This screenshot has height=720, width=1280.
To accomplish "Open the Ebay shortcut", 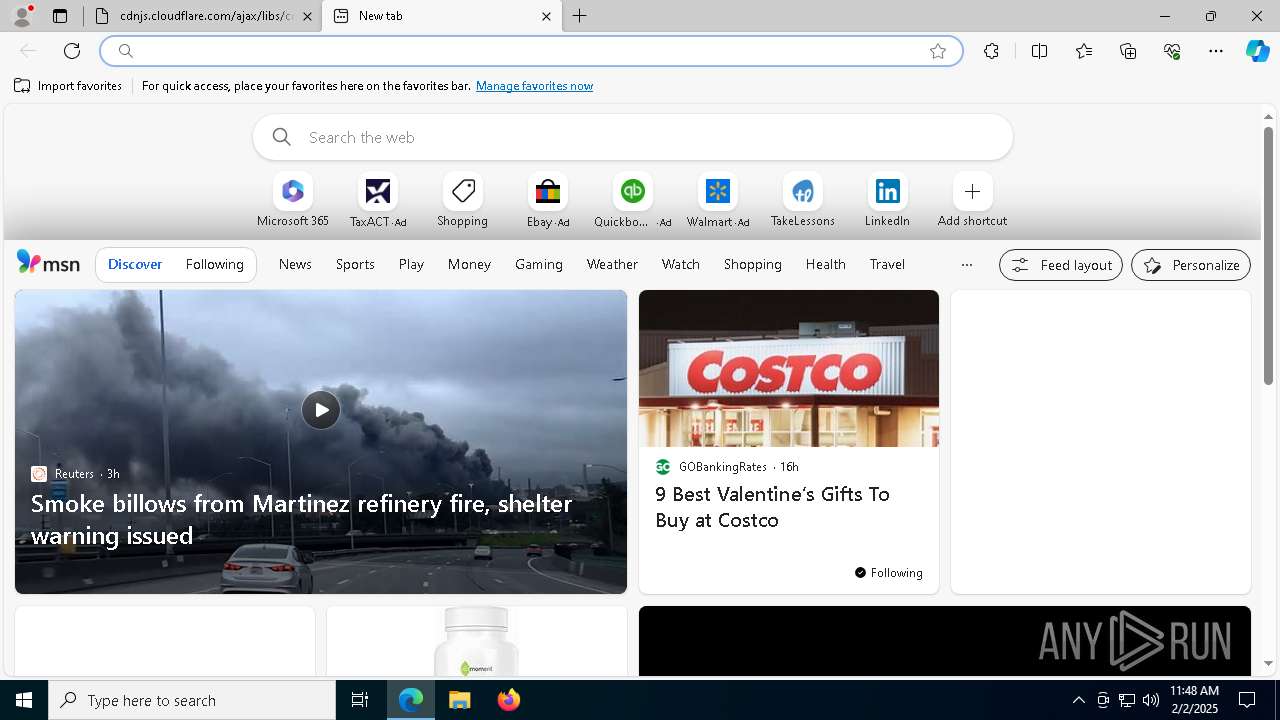I will point(548,200).
